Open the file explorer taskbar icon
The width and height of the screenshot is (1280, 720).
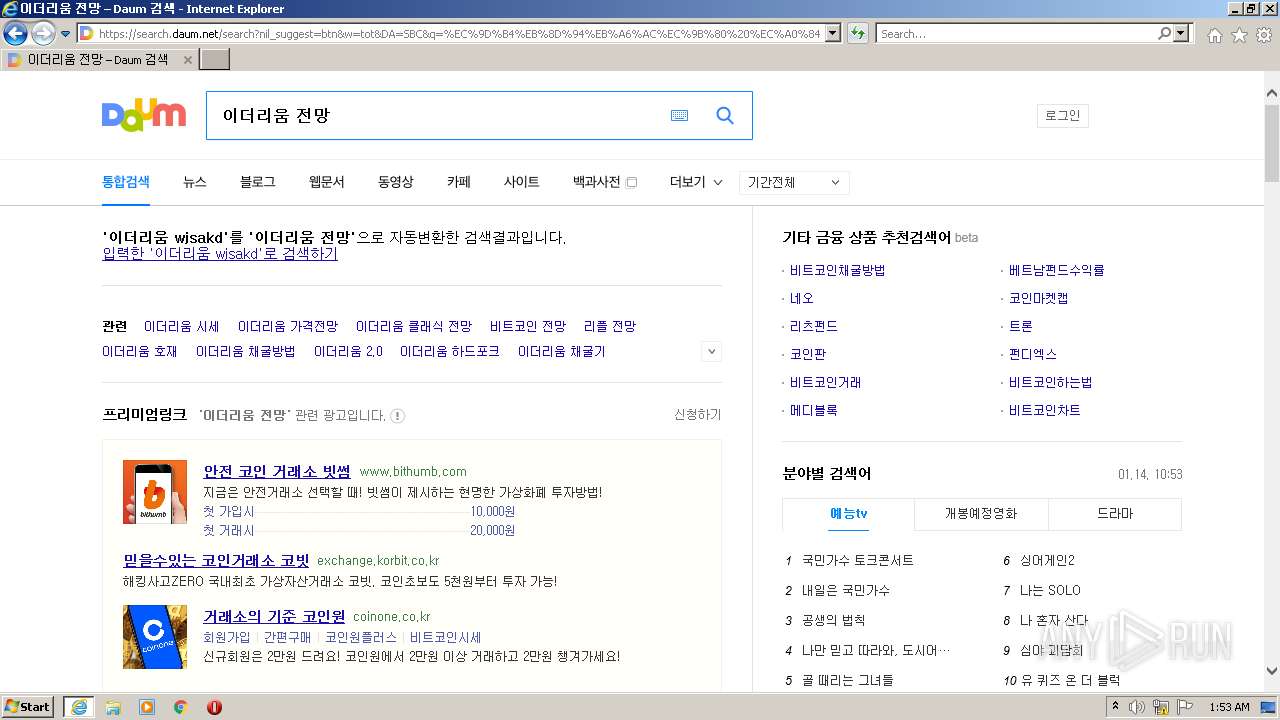coord(113,707)
